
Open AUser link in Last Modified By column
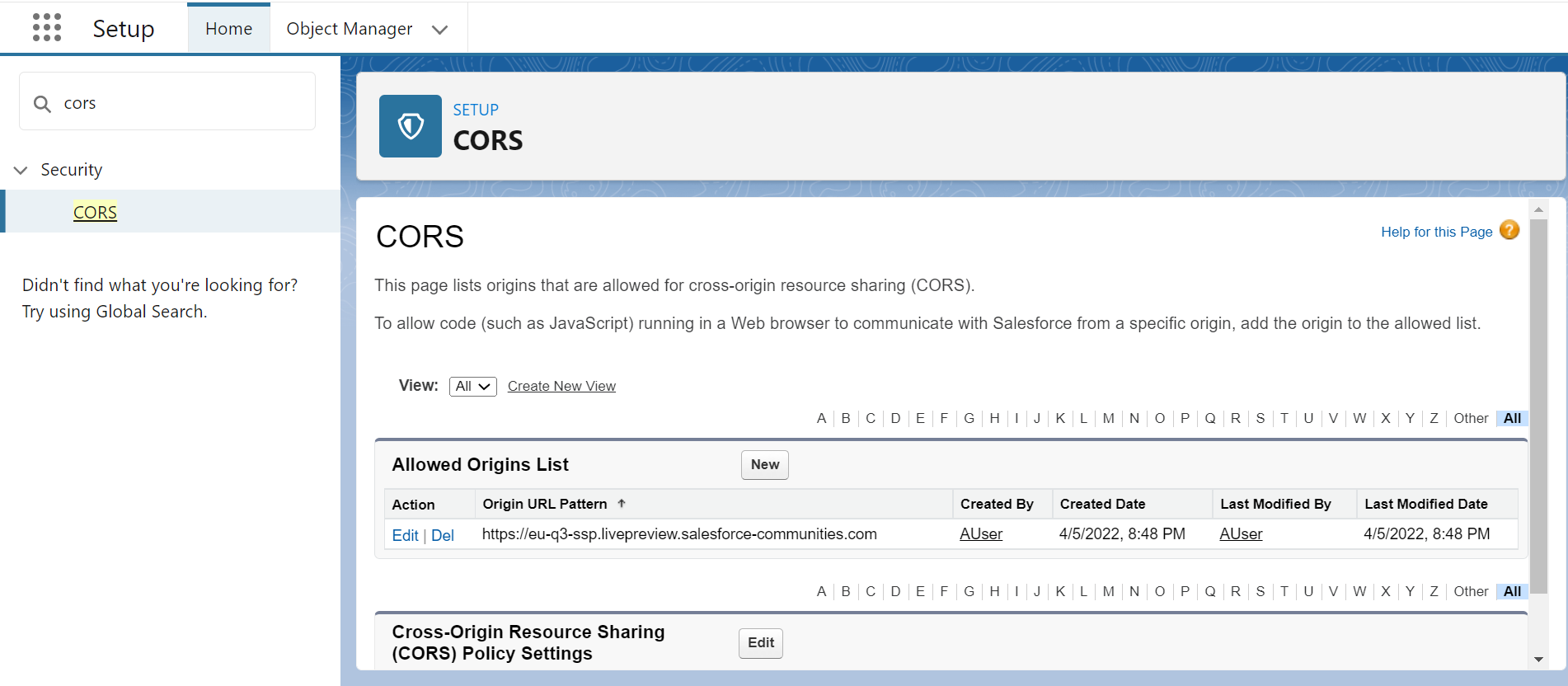pos(1241,534)
